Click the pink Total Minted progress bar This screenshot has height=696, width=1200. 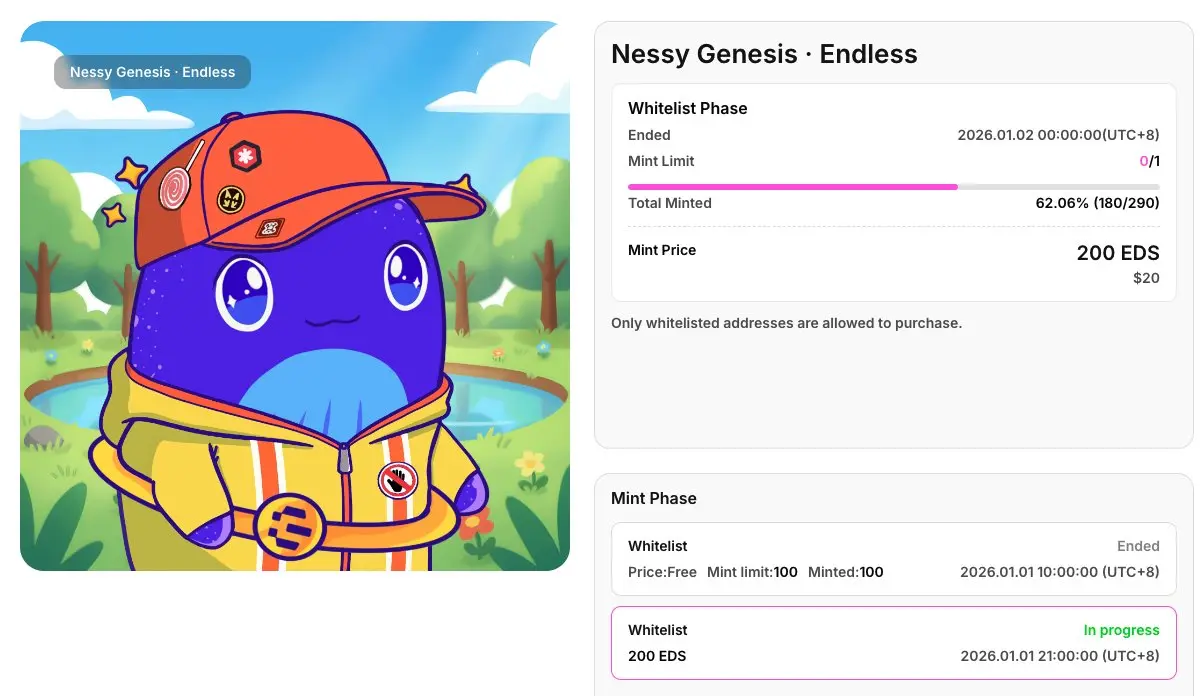tap(792, 186)
